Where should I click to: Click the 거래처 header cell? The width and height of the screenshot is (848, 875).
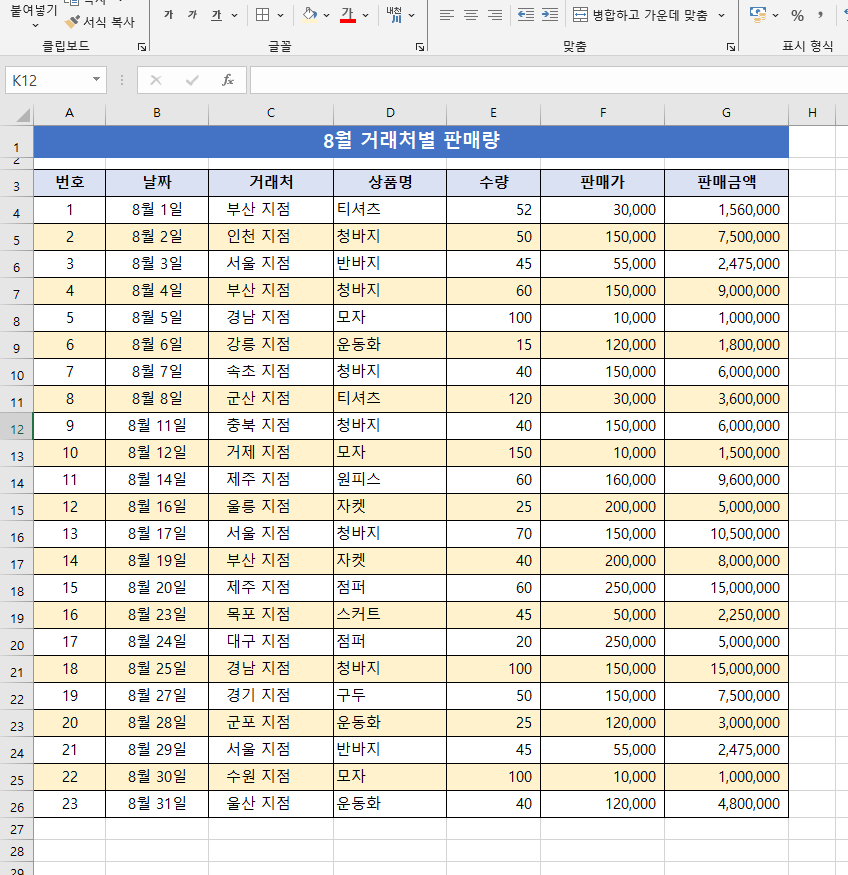pos(271,182)
